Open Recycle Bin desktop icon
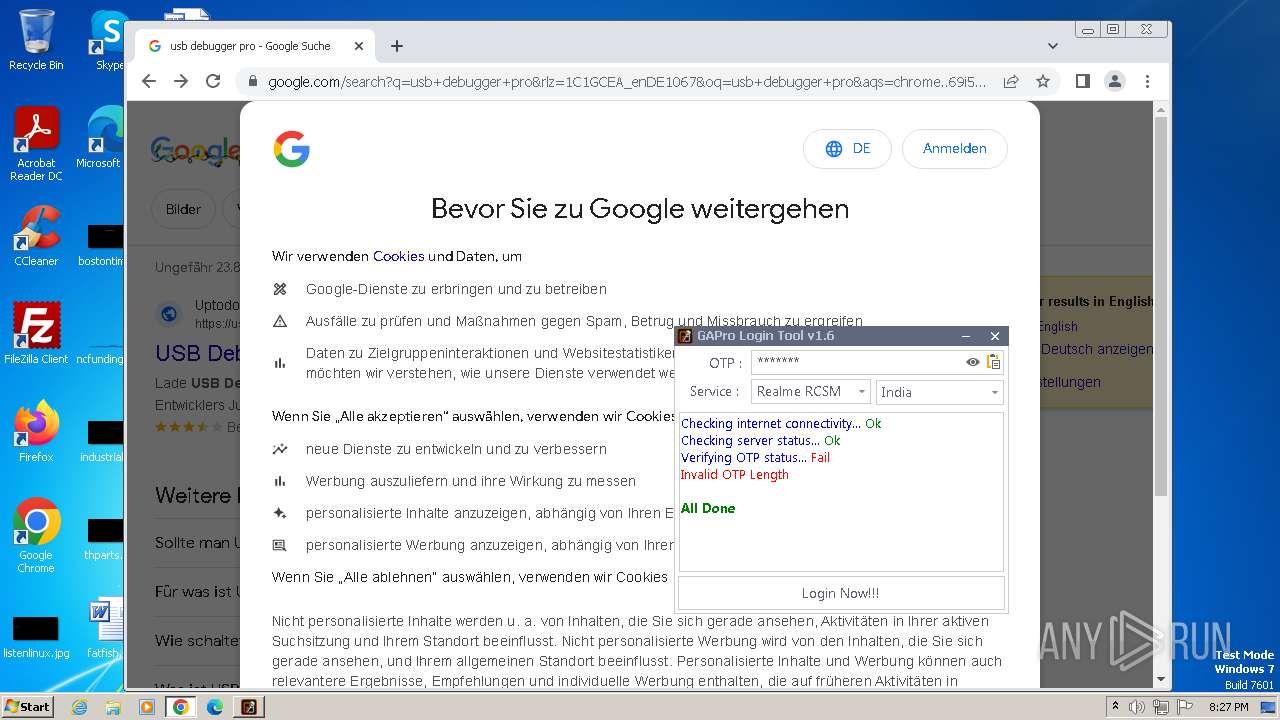Image resolution: width=1280 pixels, height=720 pixels. [36, 40]
